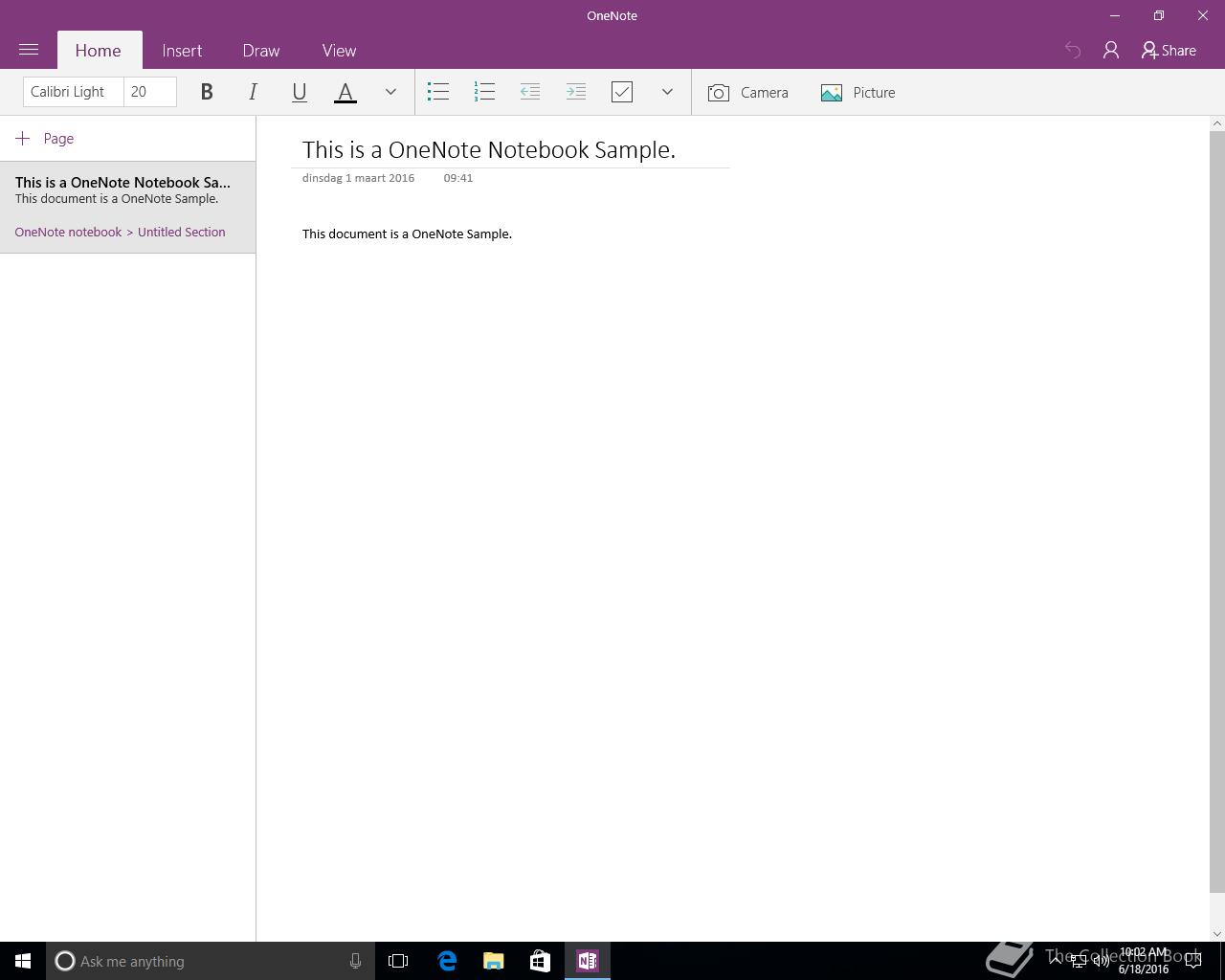Image resolution: width=1225 pixels, height=980 pixels.
Task: Toggle Bold formatting
Action: click(207, 92)
